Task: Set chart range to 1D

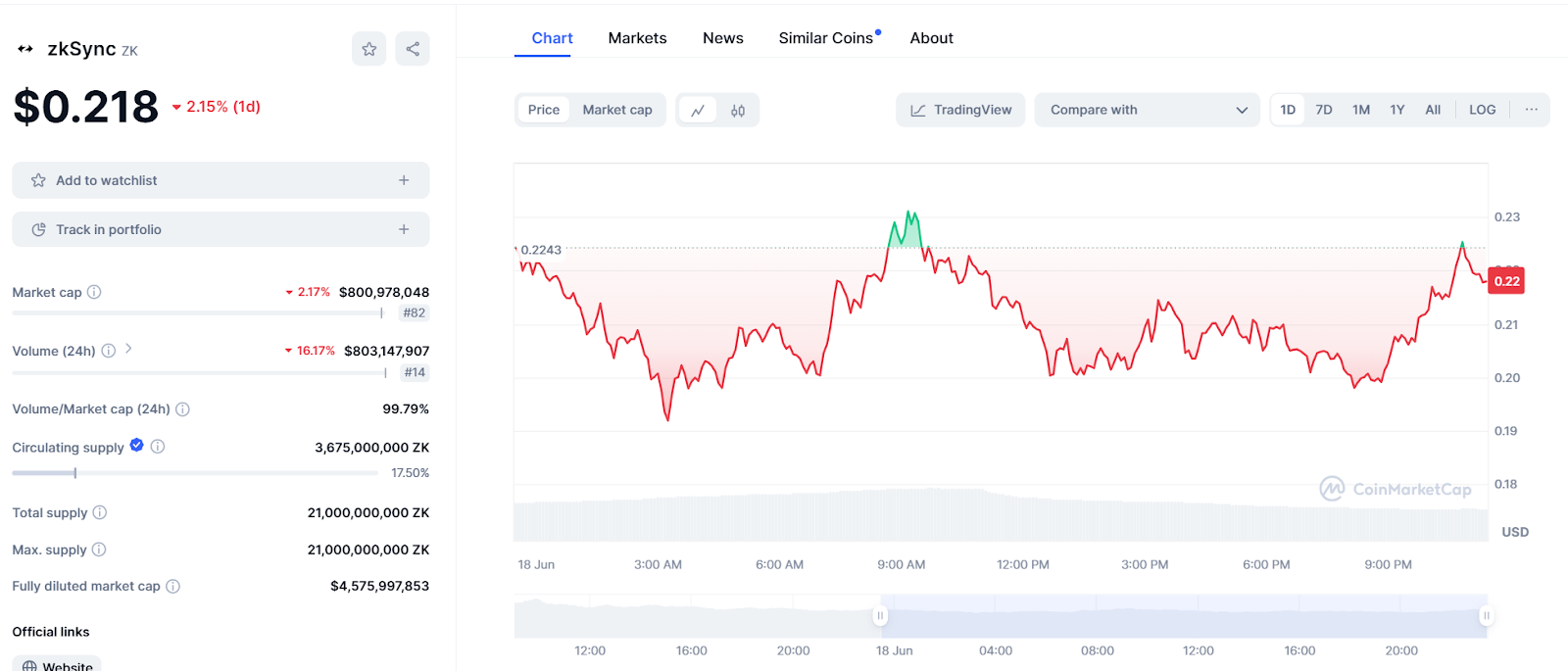Action: 1288,110
